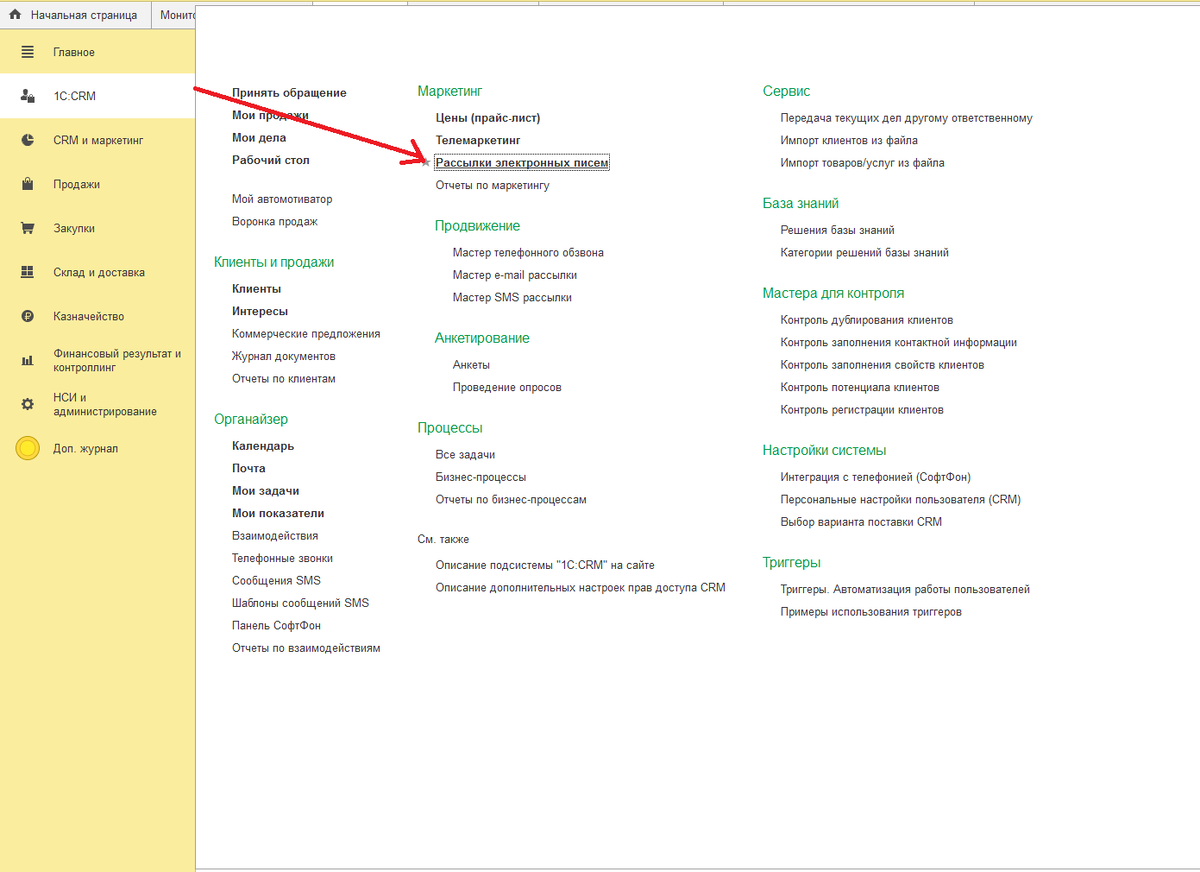Click the 1C:CRM person icon

tap(29, 96)
